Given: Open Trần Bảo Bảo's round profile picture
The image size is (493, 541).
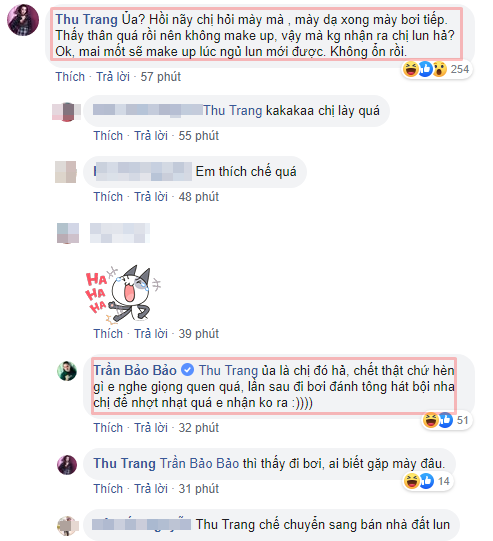Looking at the screenshot, I should (x=67, y=371).
